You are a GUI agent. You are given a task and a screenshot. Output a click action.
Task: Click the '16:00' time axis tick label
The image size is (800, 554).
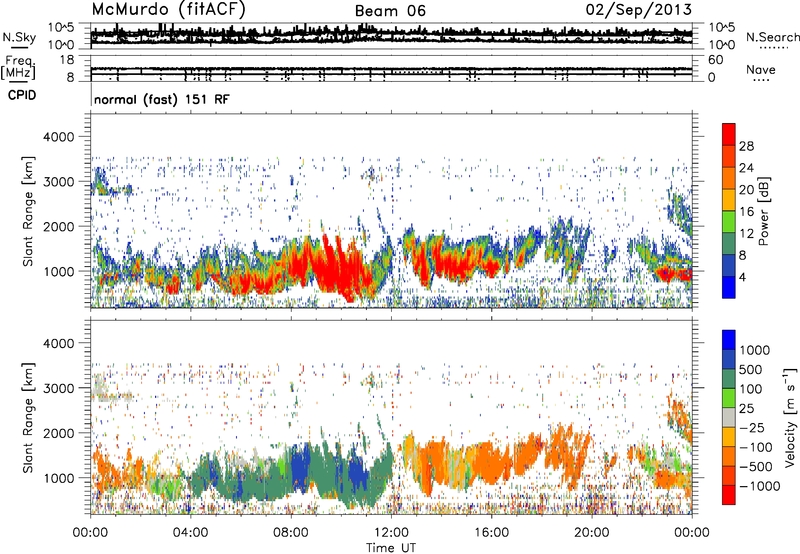pyautogui.click(x=491, y=533)
